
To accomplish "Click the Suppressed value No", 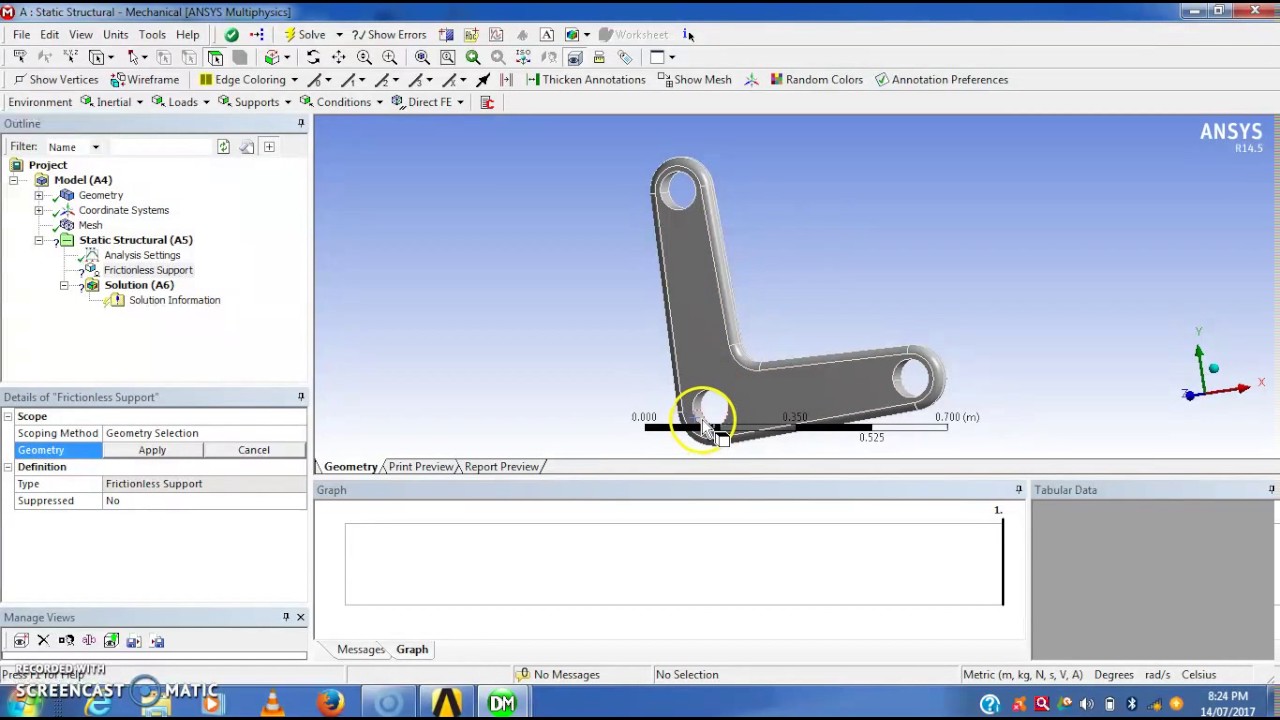I will coord(204,501).
